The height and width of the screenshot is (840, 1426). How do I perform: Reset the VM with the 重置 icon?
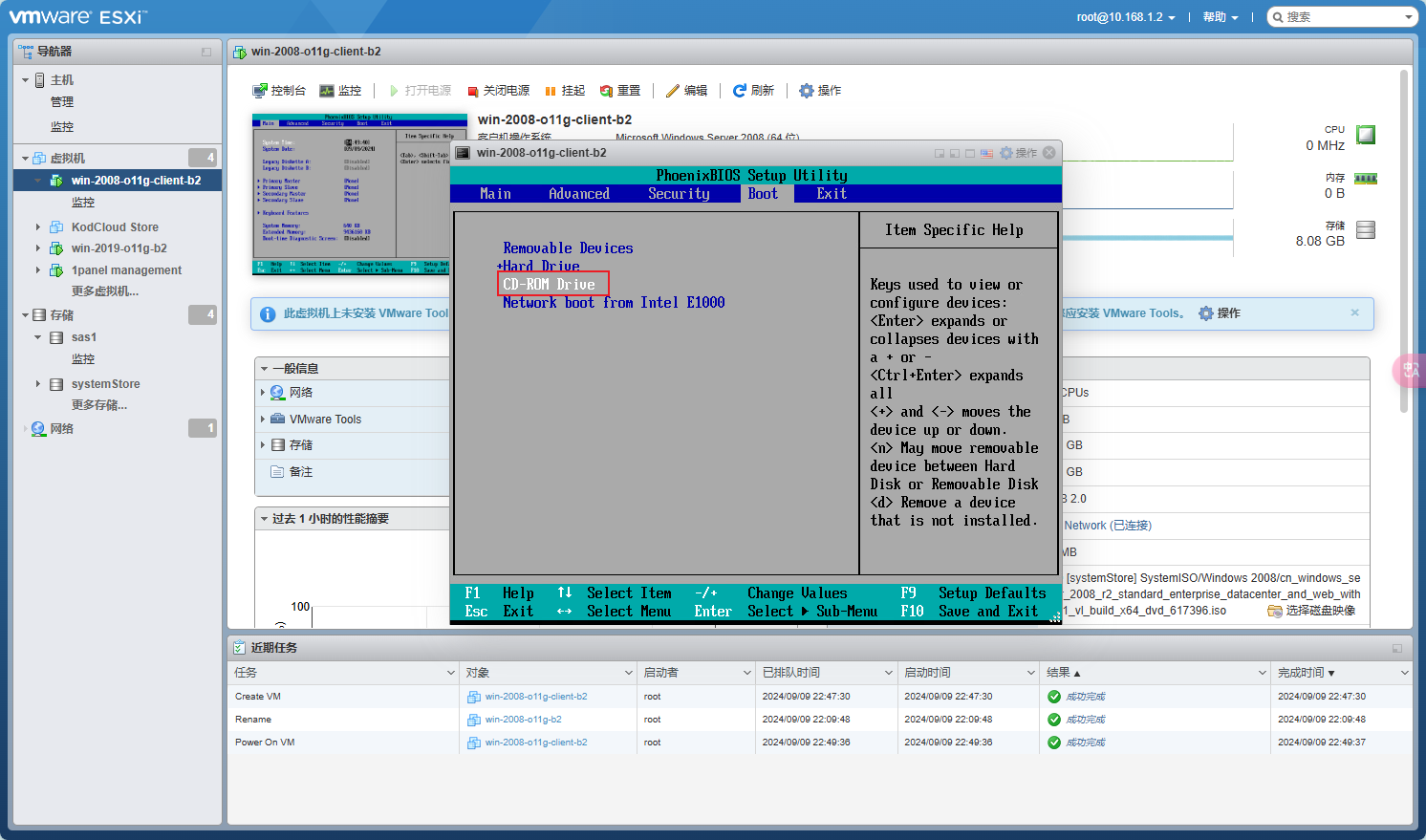click(606, 91)
